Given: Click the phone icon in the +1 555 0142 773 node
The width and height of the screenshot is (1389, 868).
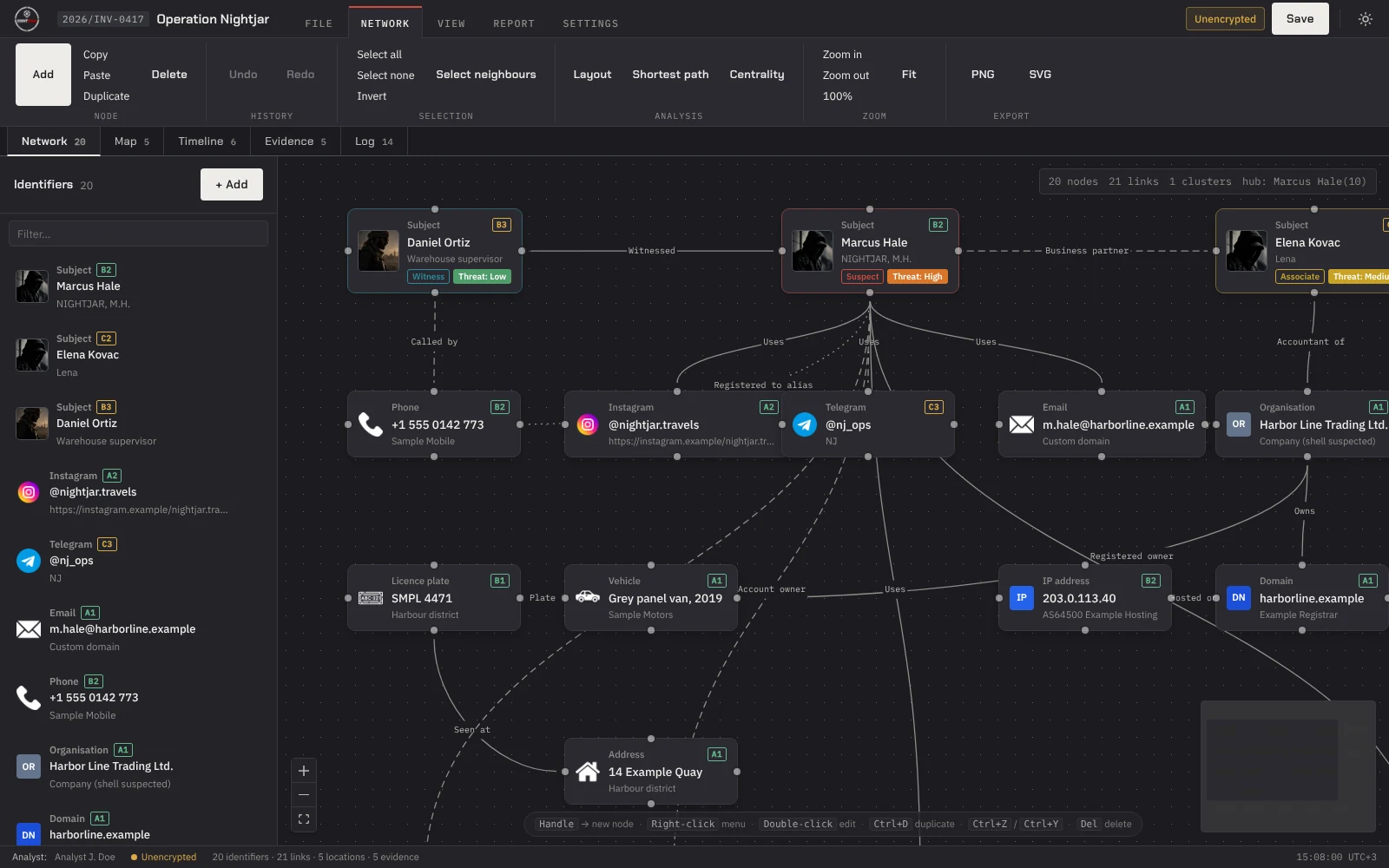Looking at the screenshot, I should pyautogui.click(x=371, y=424).
